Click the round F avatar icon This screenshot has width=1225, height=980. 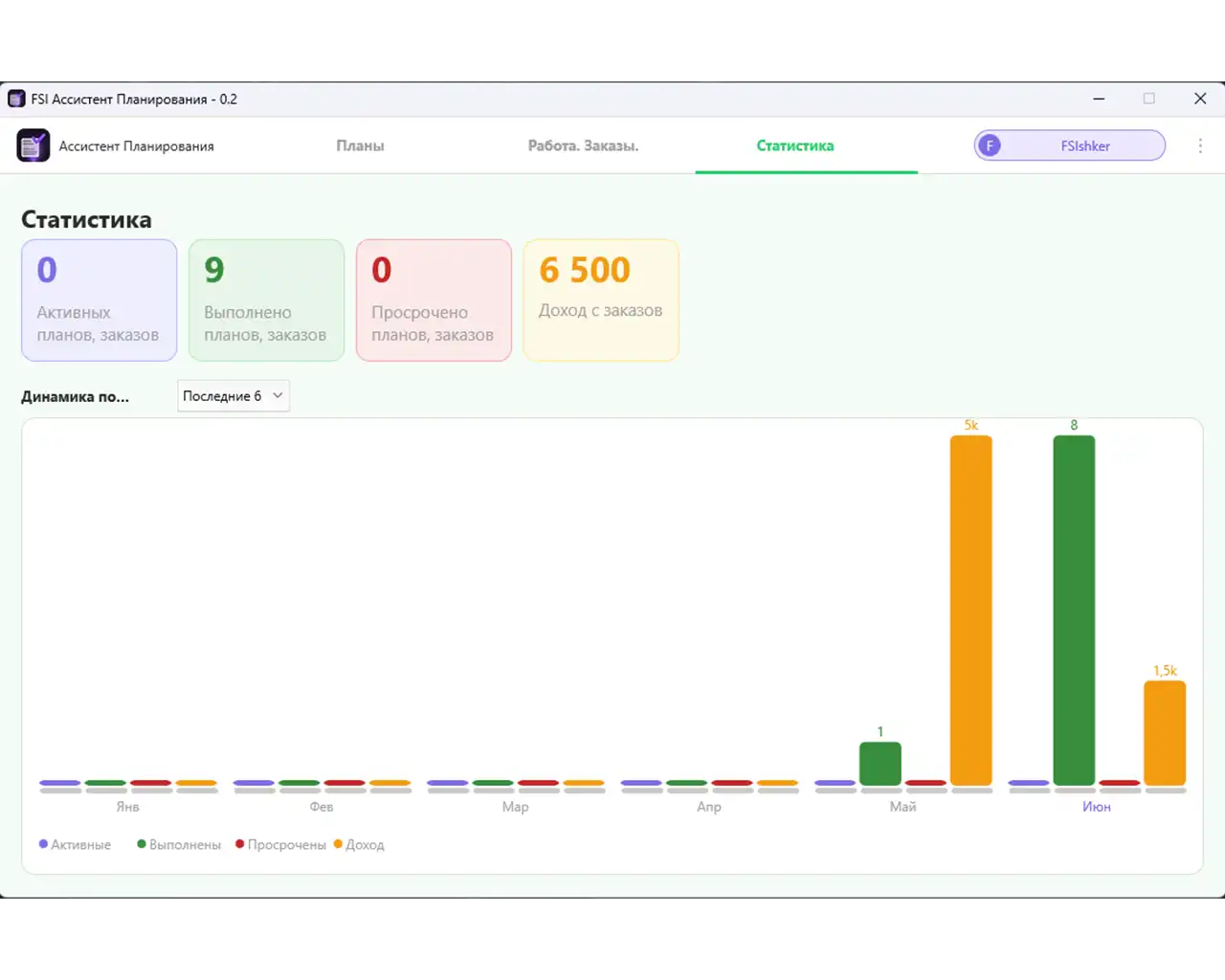pos(990,145)
